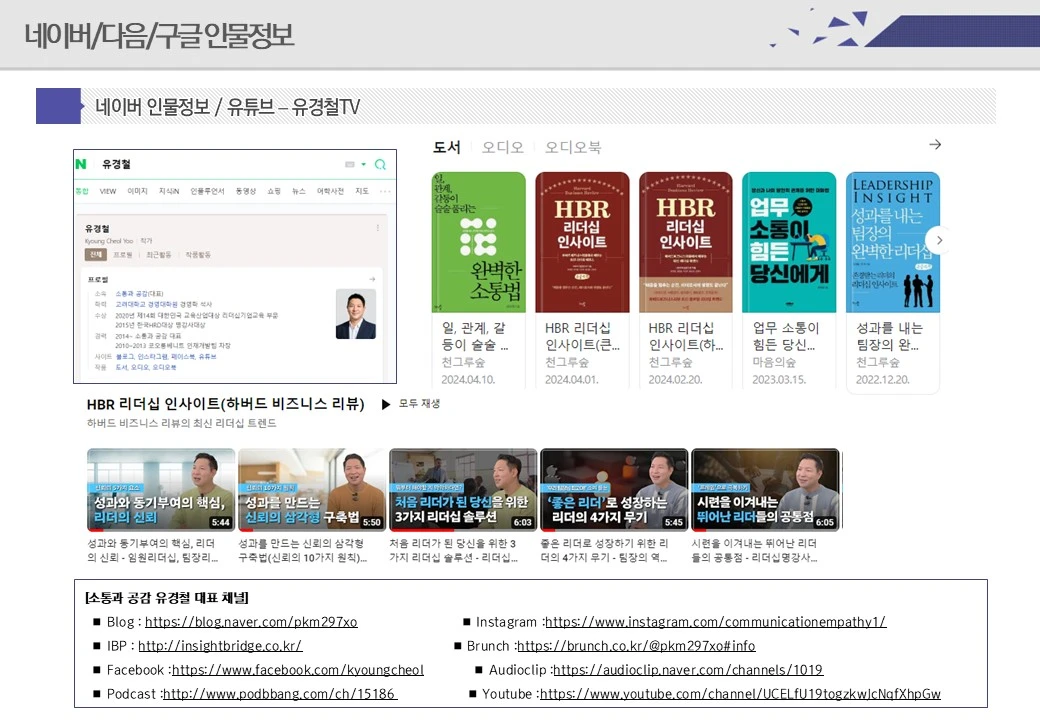This screenshot has height=720, width=1040.
Task: Open 업무 소통이 힘든 당신에게 book cover
Action: pos(789,242)
